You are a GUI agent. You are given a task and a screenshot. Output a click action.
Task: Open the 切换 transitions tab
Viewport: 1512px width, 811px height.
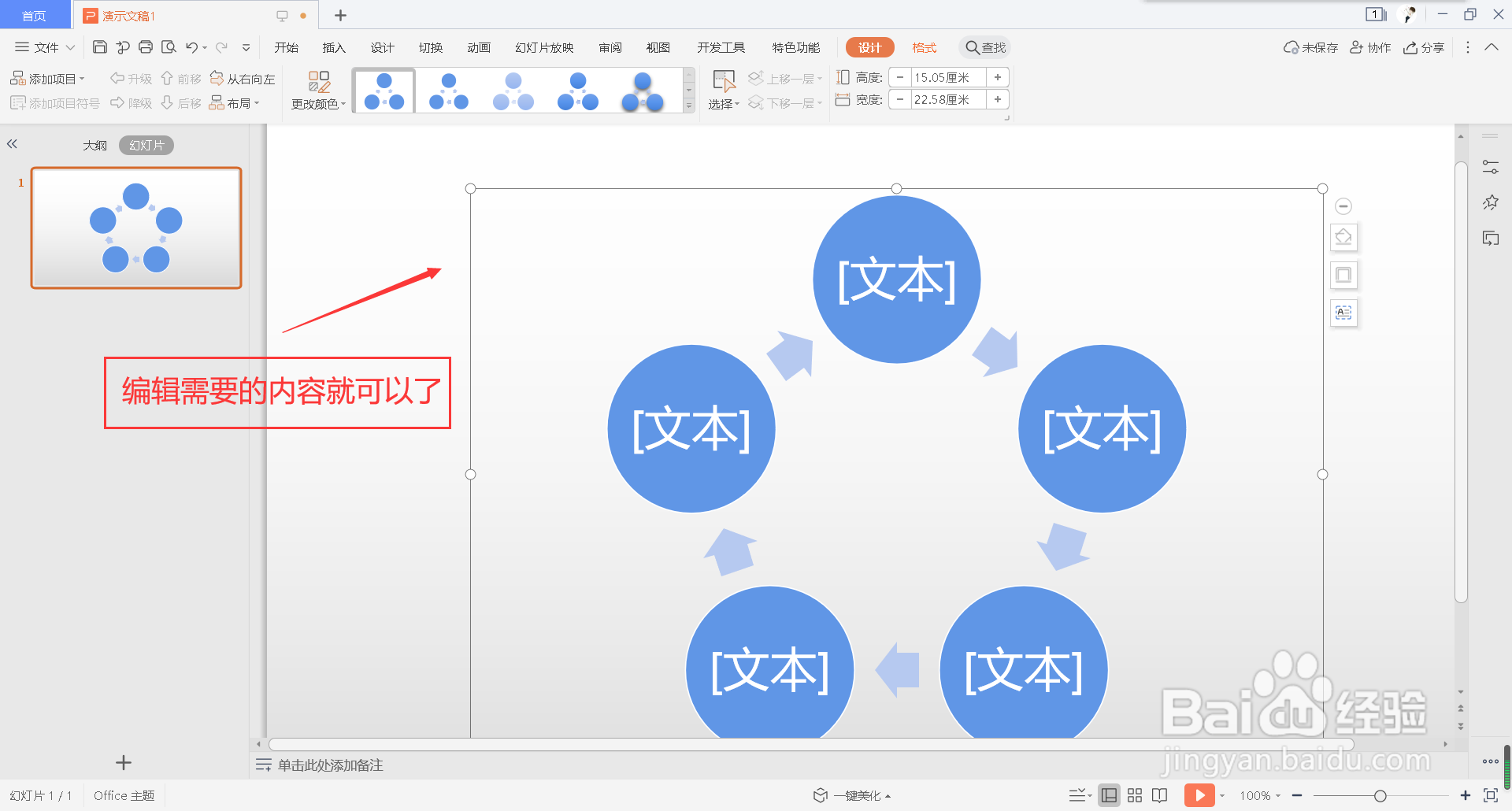[431, 47]
